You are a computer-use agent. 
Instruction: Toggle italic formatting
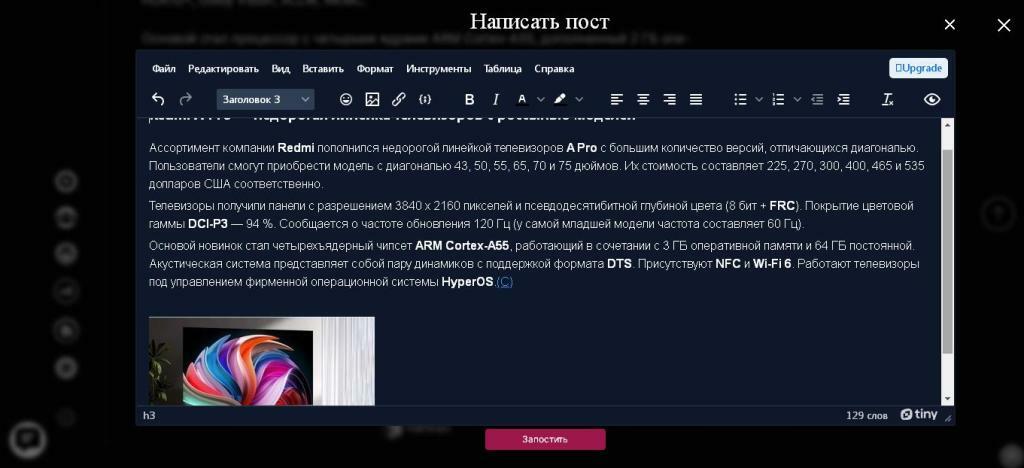tap(496, 99)
